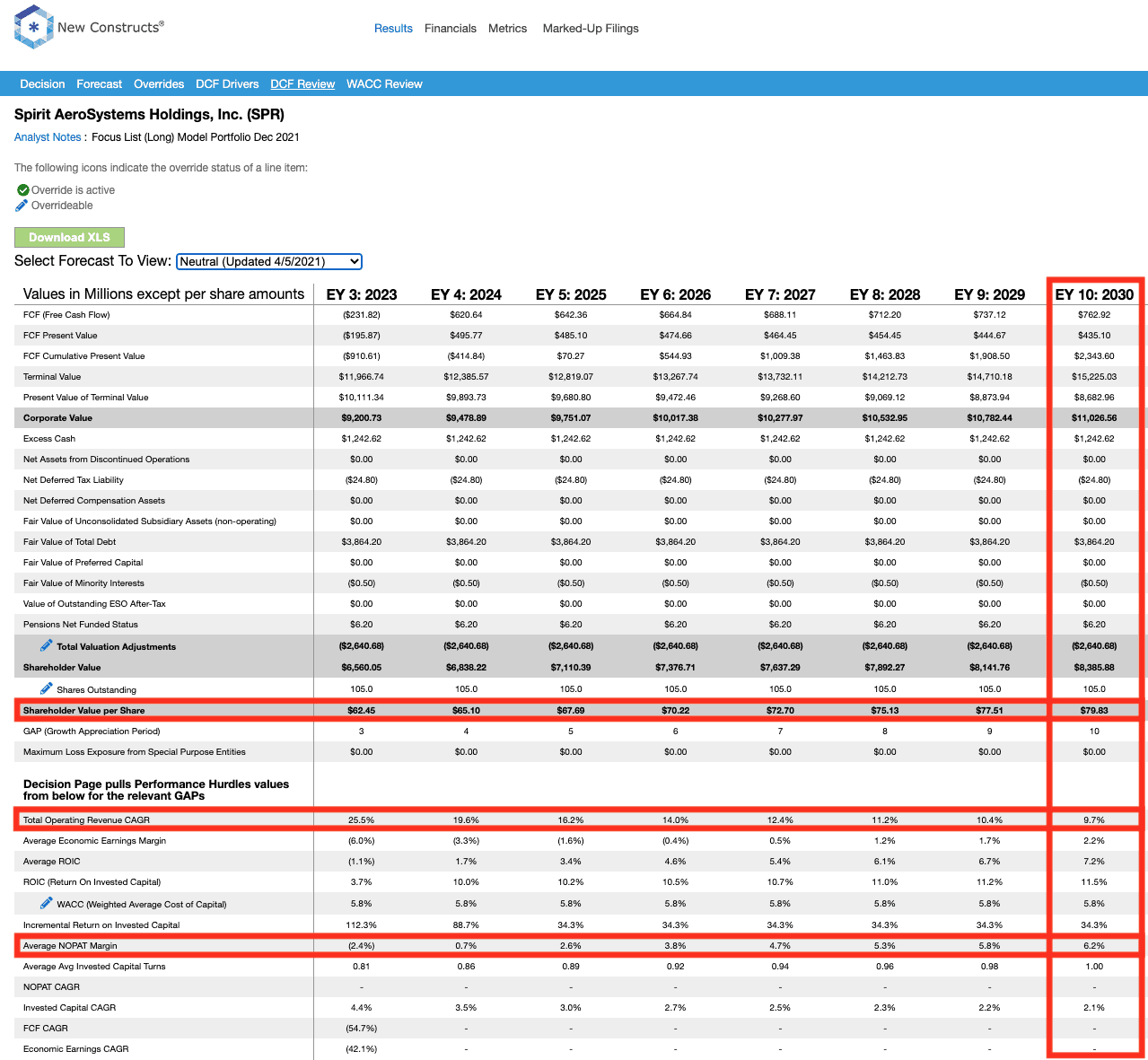This screenshot has width=1148, height=1060.
Task: Open the Metrics top menu
Action: click(x=508, y=29)
